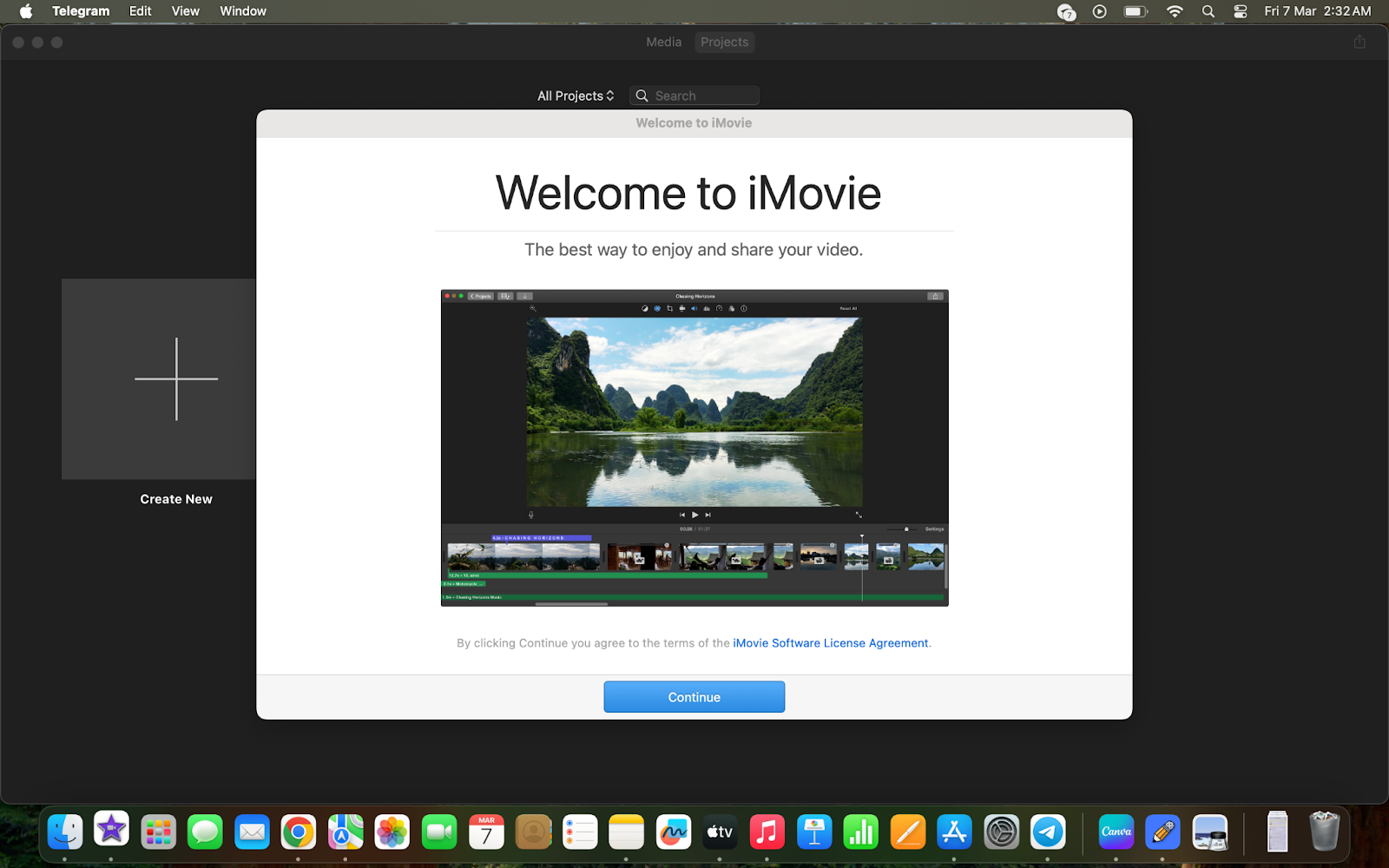
Task: Click the share icon in iMovie toolbar
Action: [1359, 42]
